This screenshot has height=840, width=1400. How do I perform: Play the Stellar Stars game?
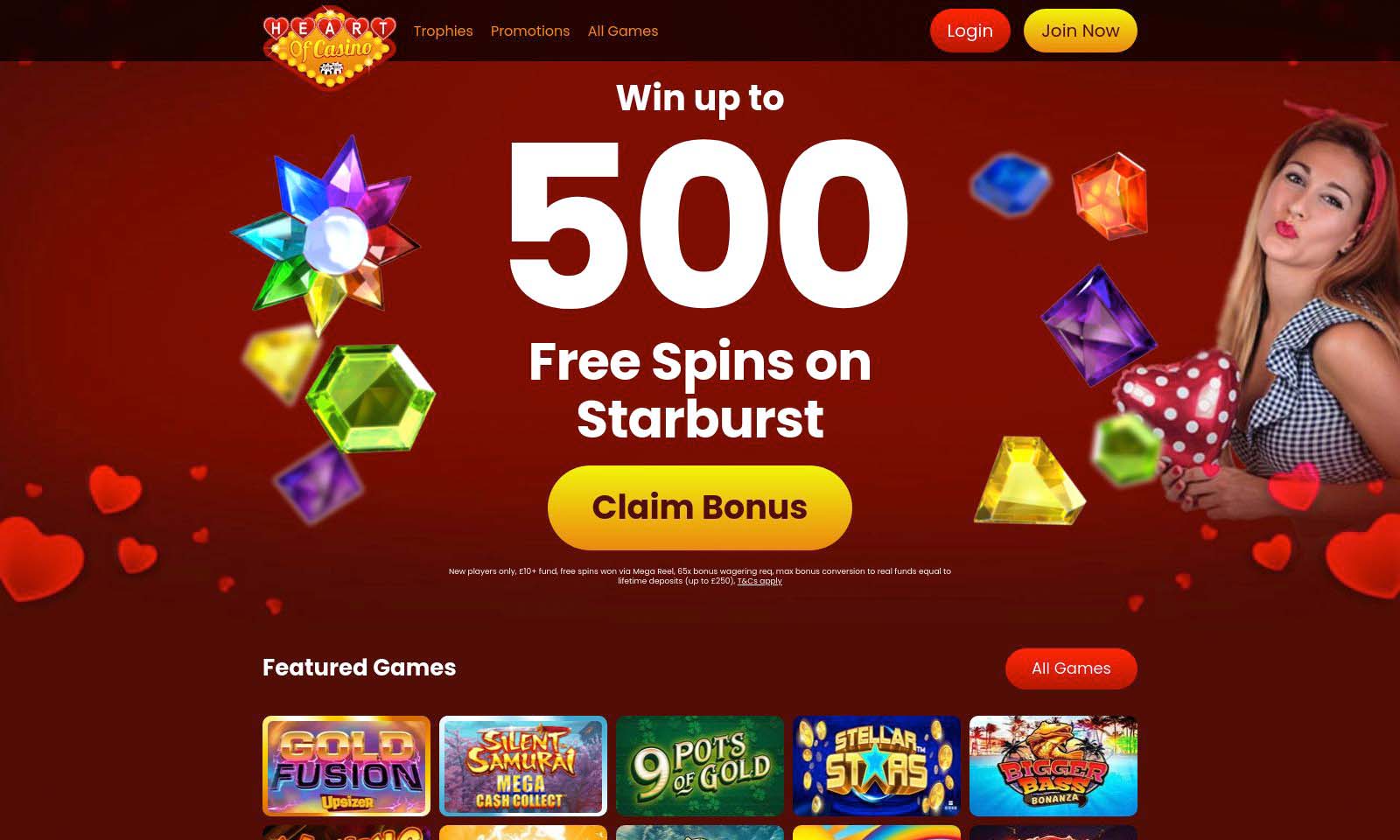[x=877, y=766]
